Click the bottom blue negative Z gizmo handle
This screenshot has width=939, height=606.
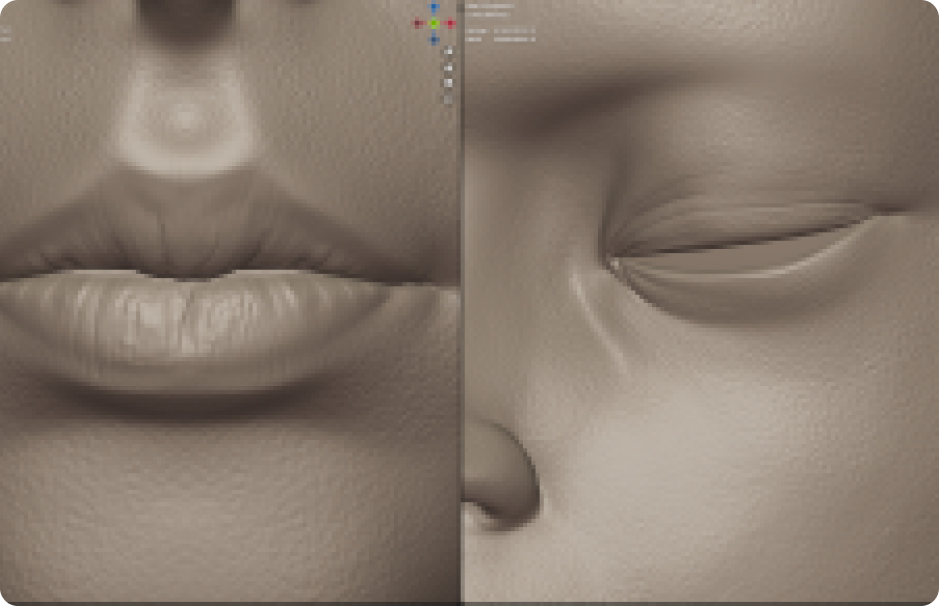pyautogui.click(x=434, y=40)
